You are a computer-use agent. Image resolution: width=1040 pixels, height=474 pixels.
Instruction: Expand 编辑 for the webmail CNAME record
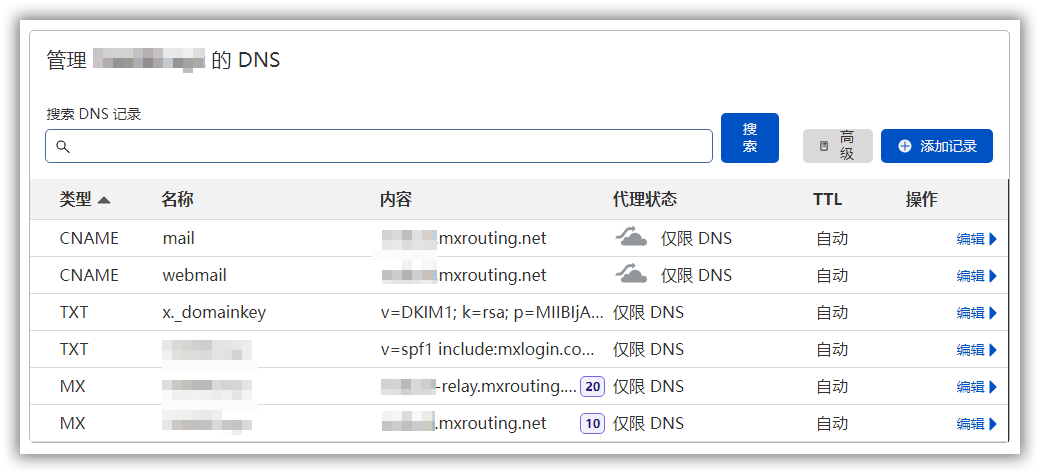977,276
